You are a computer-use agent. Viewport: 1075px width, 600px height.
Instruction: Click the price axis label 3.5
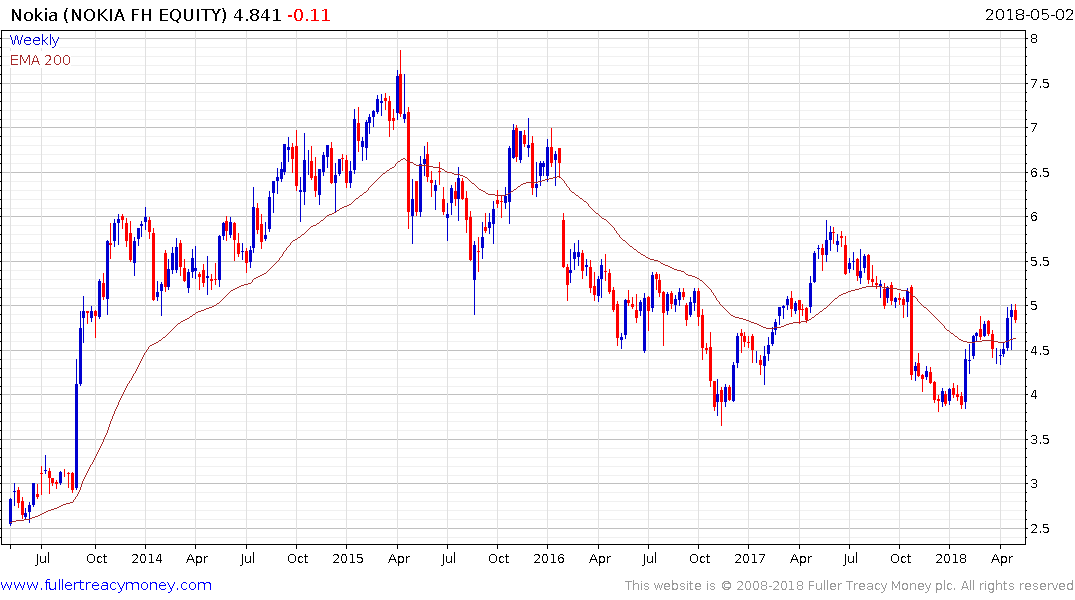1039,440
